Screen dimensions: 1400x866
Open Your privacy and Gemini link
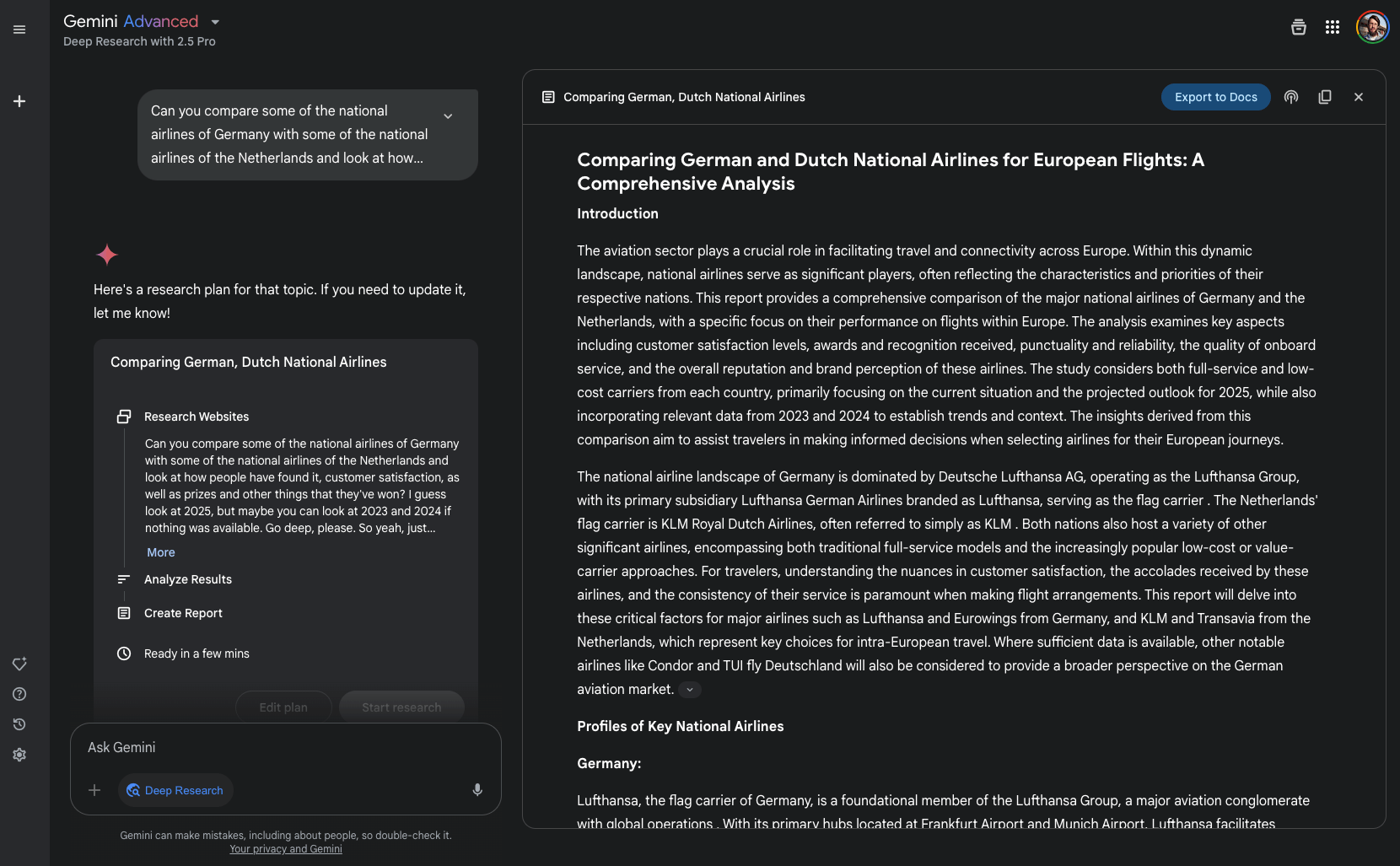[286, 849]
